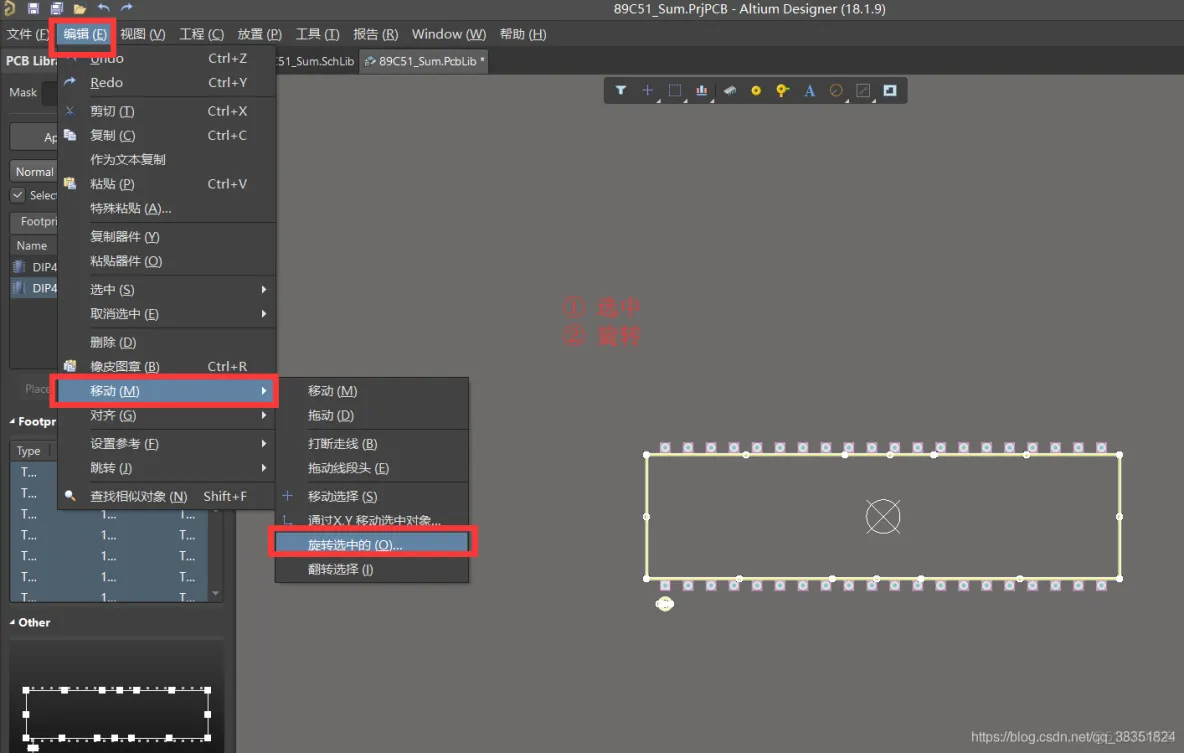Choose 作为文本复制 menu item
Screen dimensions: 1184x753
coord(166,159)
